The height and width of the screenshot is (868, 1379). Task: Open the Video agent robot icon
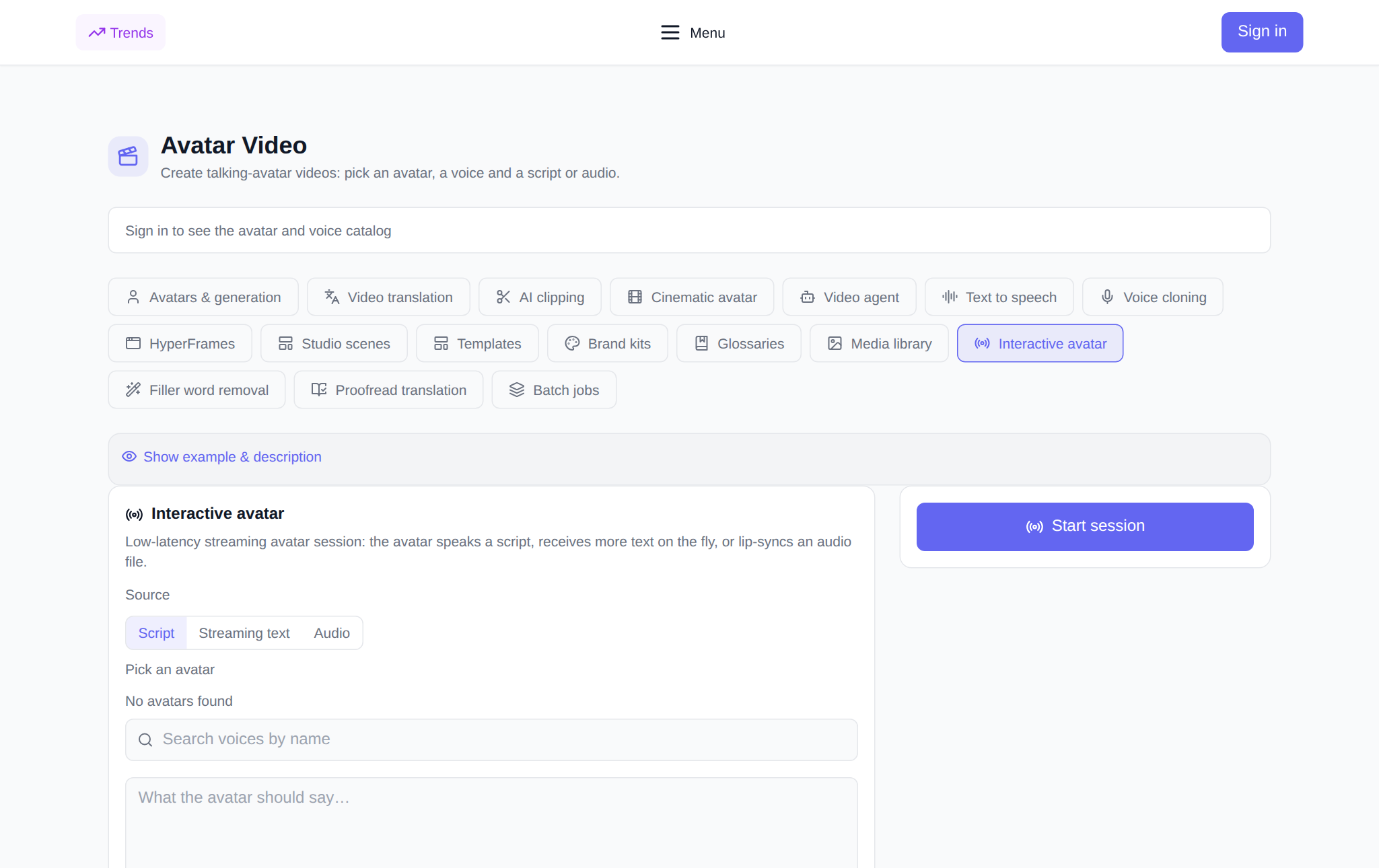(x=808, y=297)
